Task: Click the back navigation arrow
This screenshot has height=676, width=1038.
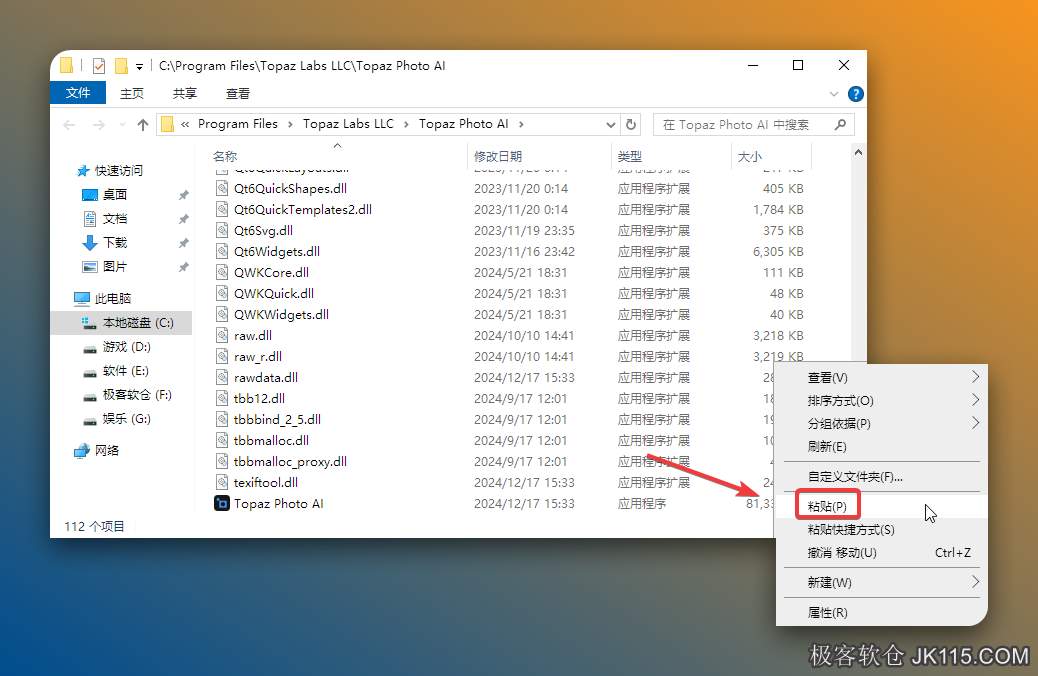Action: (x=70, y=124)
